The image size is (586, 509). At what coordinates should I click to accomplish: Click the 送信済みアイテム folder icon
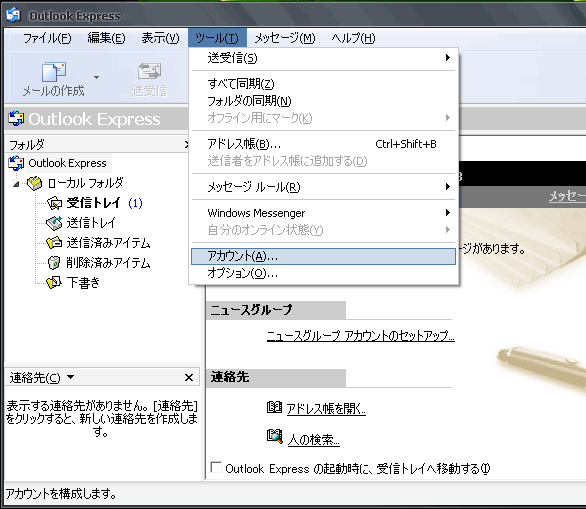(55, 243)
